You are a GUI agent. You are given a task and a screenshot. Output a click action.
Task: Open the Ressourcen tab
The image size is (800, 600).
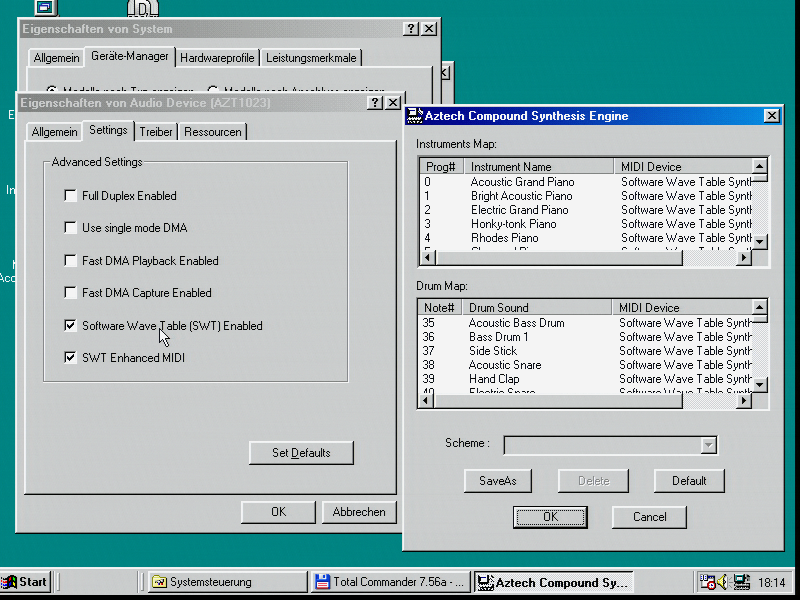212,132
